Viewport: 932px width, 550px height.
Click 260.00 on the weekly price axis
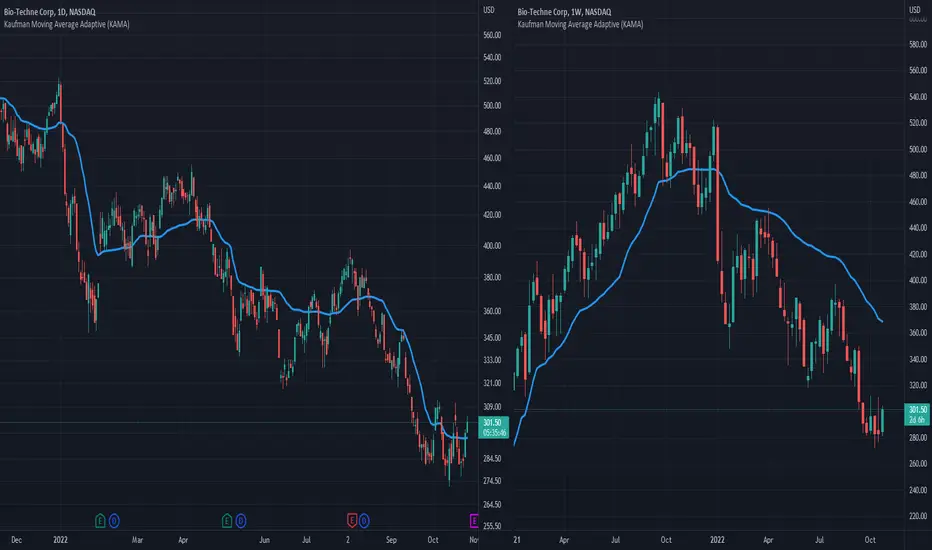coord(918,464)
